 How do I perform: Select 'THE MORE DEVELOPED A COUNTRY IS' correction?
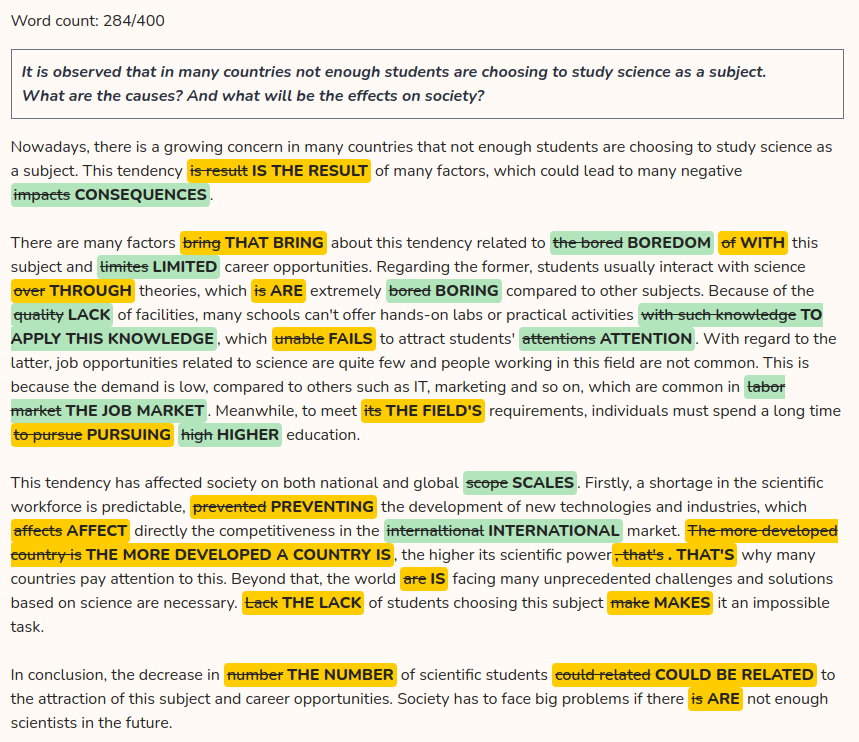[238, 555]
